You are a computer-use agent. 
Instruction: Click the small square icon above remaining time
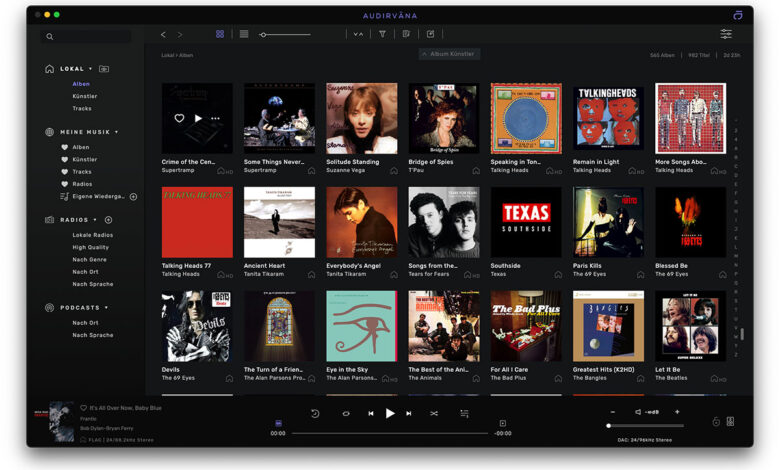(x=502, y=423)
